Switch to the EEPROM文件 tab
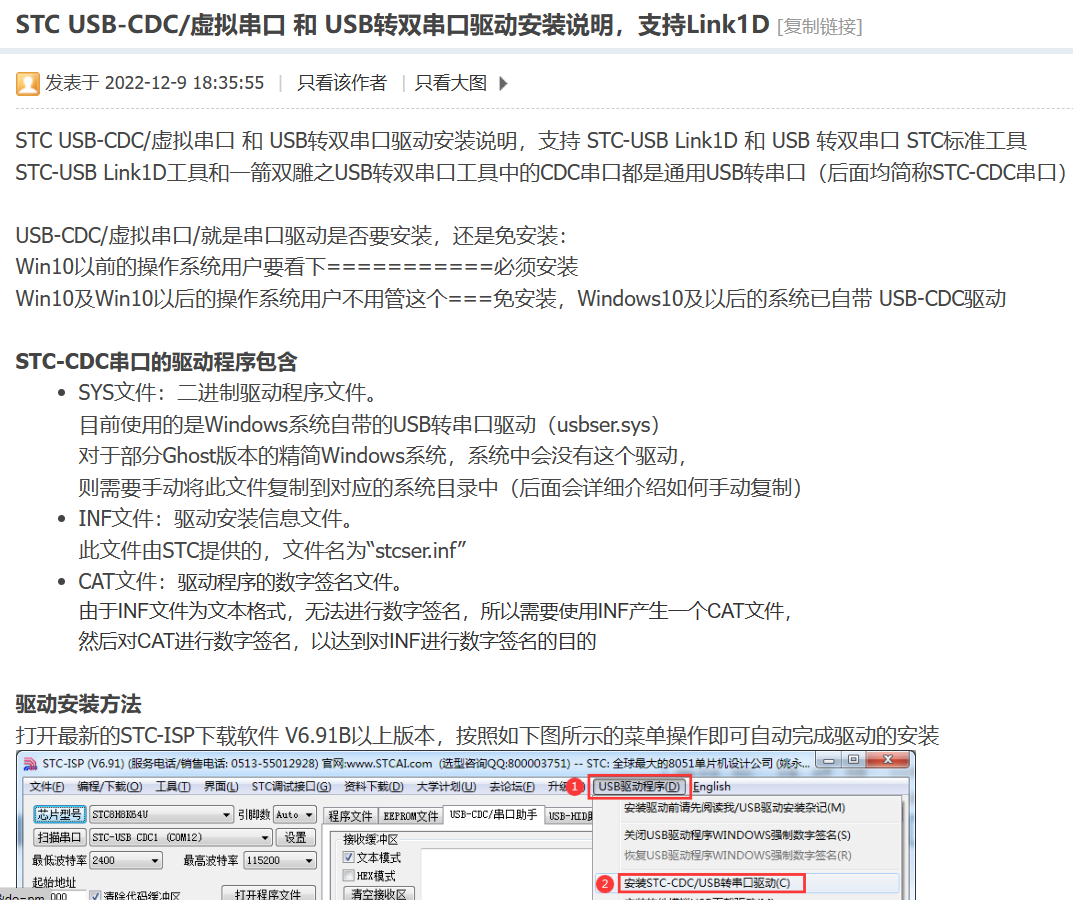The height and width of the screenshot is (900, 1073). tap(411, 816)
